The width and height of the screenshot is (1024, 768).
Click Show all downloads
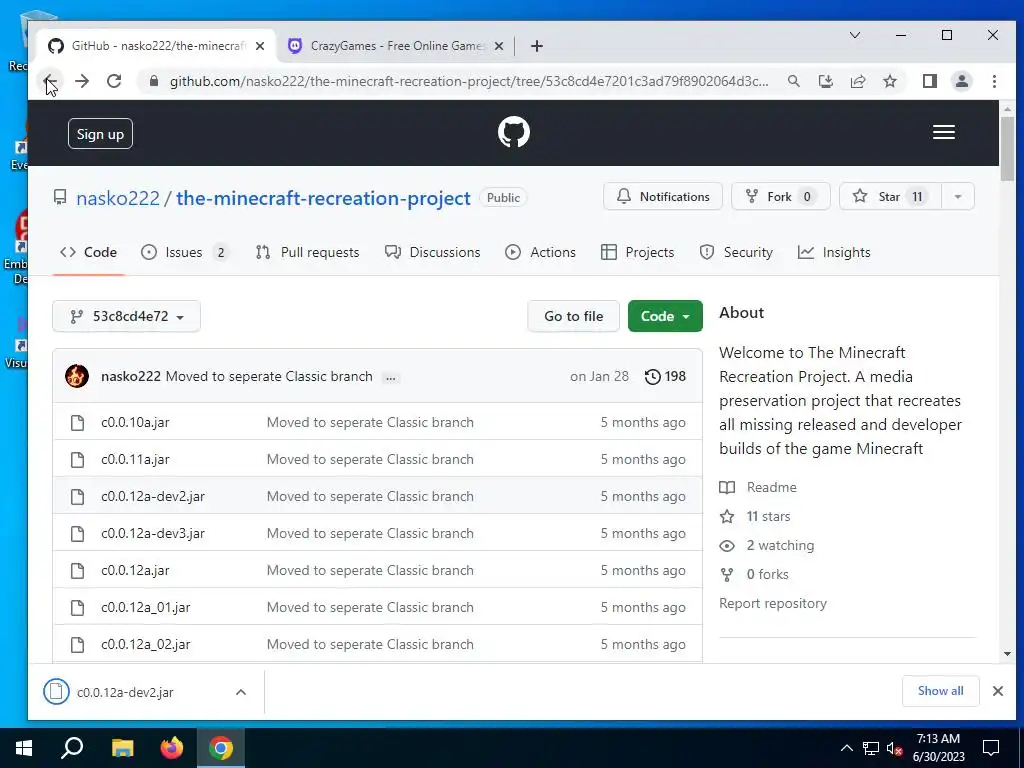[940, 691]
